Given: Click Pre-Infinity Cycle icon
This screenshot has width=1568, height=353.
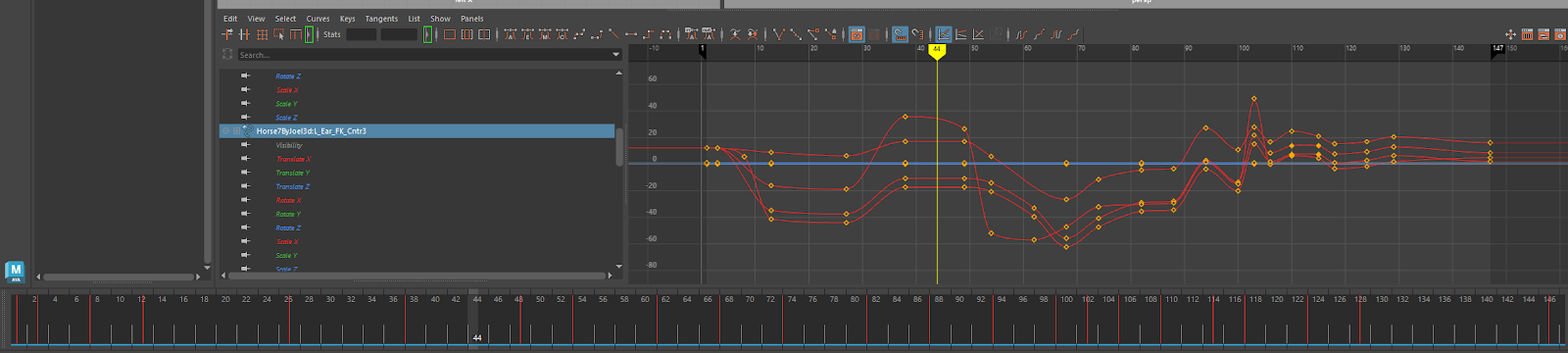Looking at the screenshot, I should [1021, 34].
